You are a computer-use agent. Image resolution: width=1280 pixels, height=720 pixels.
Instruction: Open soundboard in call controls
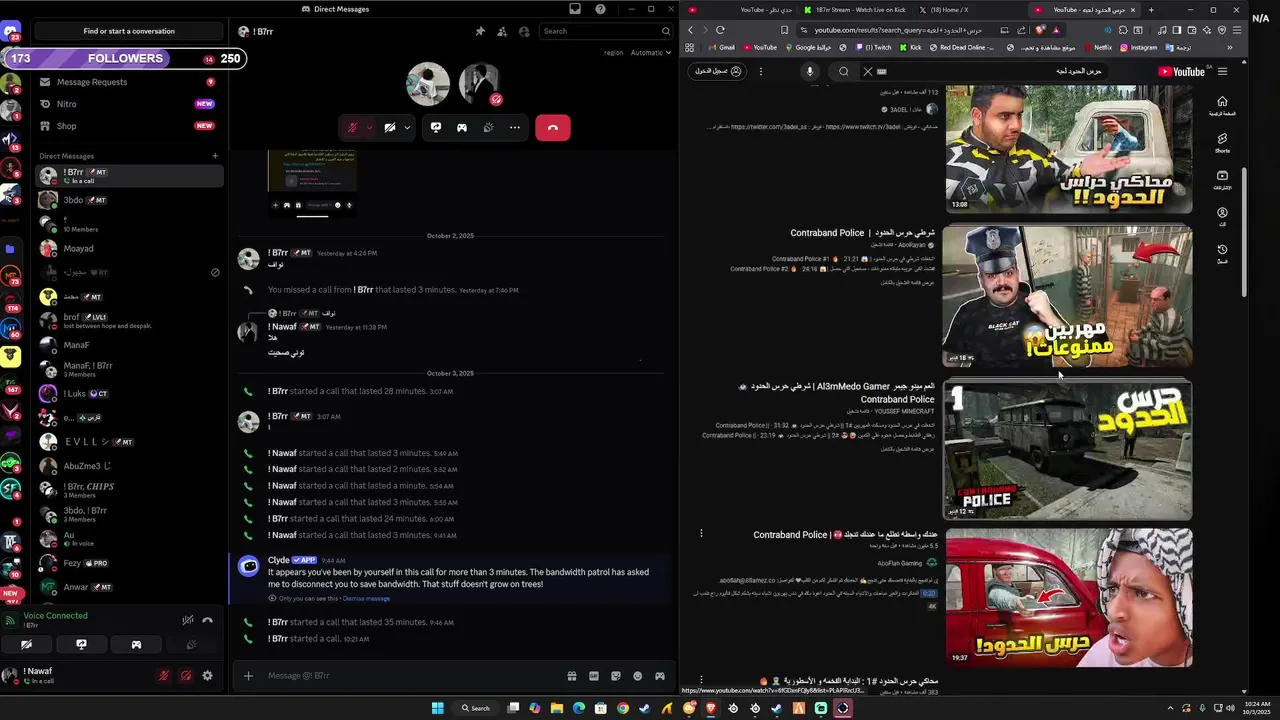tap(488, 128)
